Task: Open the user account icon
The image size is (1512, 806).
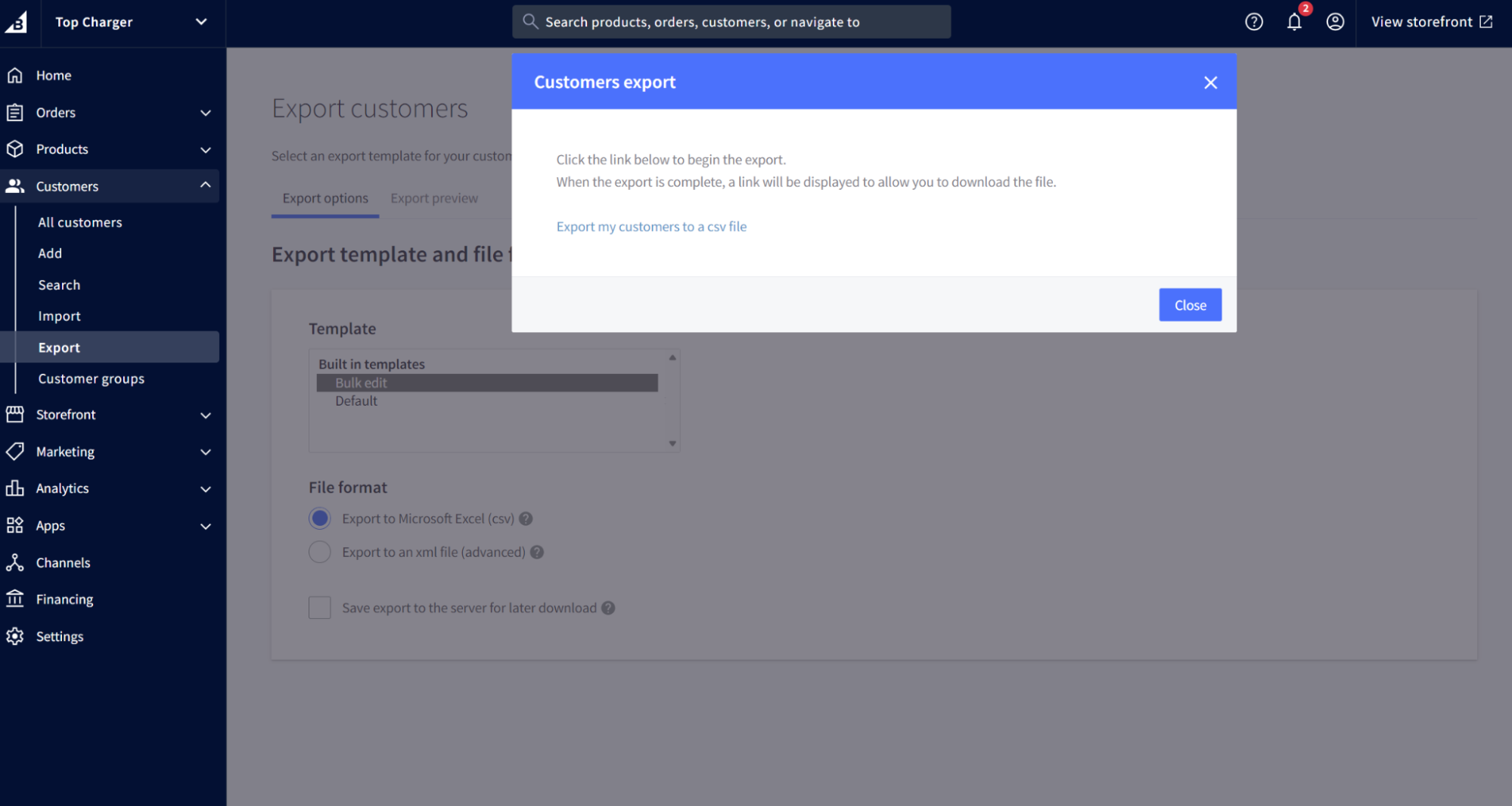Action: [1335, 22]
